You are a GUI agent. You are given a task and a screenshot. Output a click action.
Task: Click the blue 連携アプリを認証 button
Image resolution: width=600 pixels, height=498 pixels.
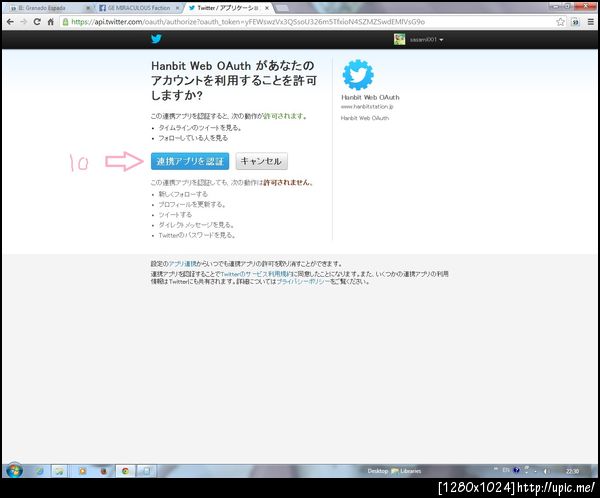click(x=190, y=161)
